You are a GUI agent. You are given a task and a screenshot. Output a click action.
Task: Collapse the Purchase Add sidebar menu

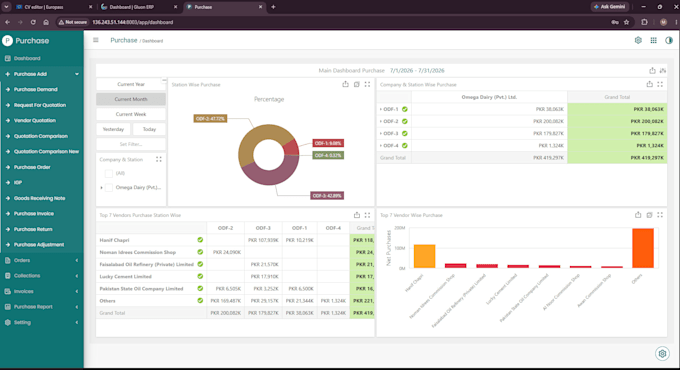(42, 74)
